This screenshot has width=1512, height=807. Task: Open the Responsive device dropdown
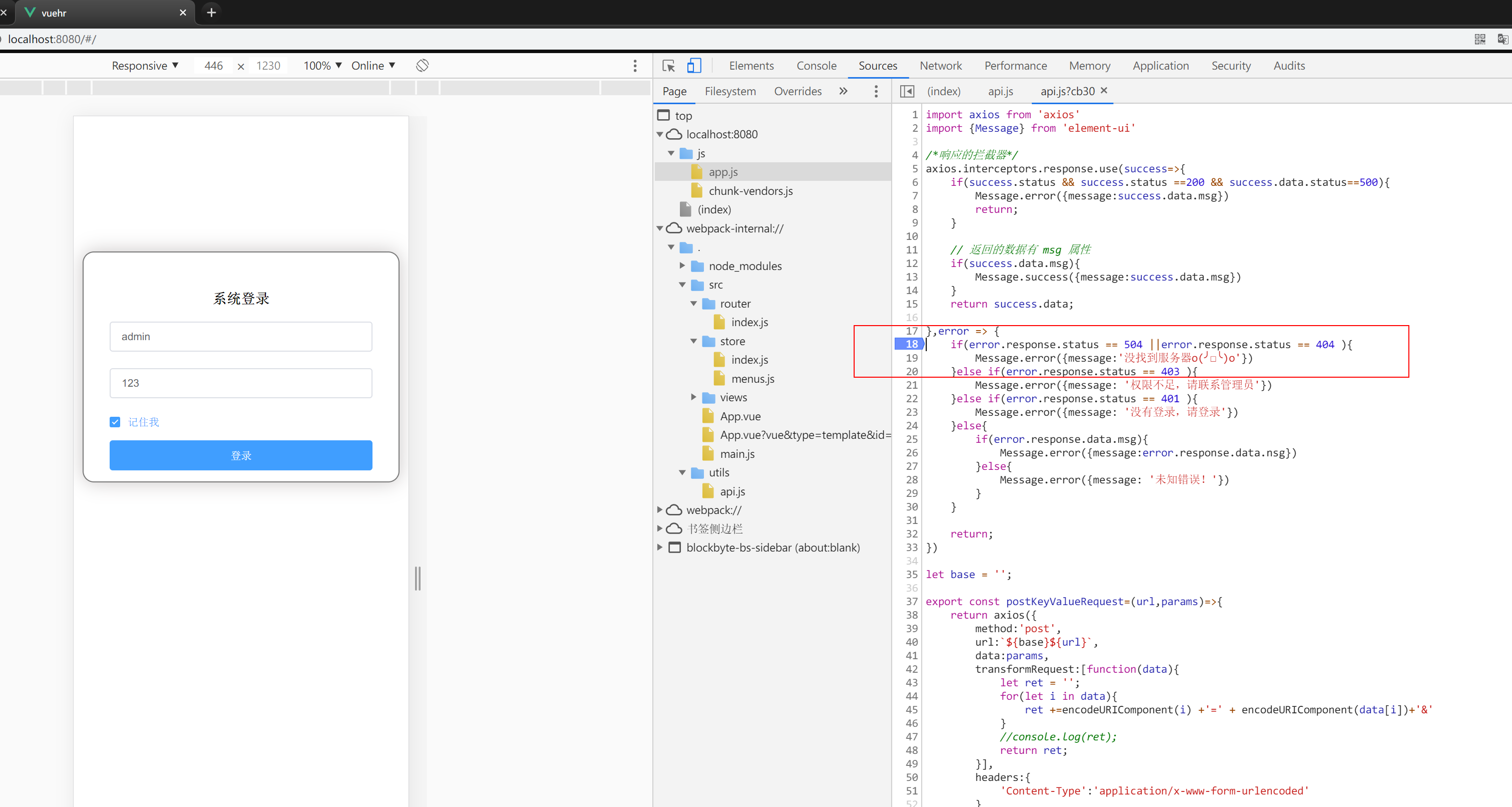pos(144,66)
